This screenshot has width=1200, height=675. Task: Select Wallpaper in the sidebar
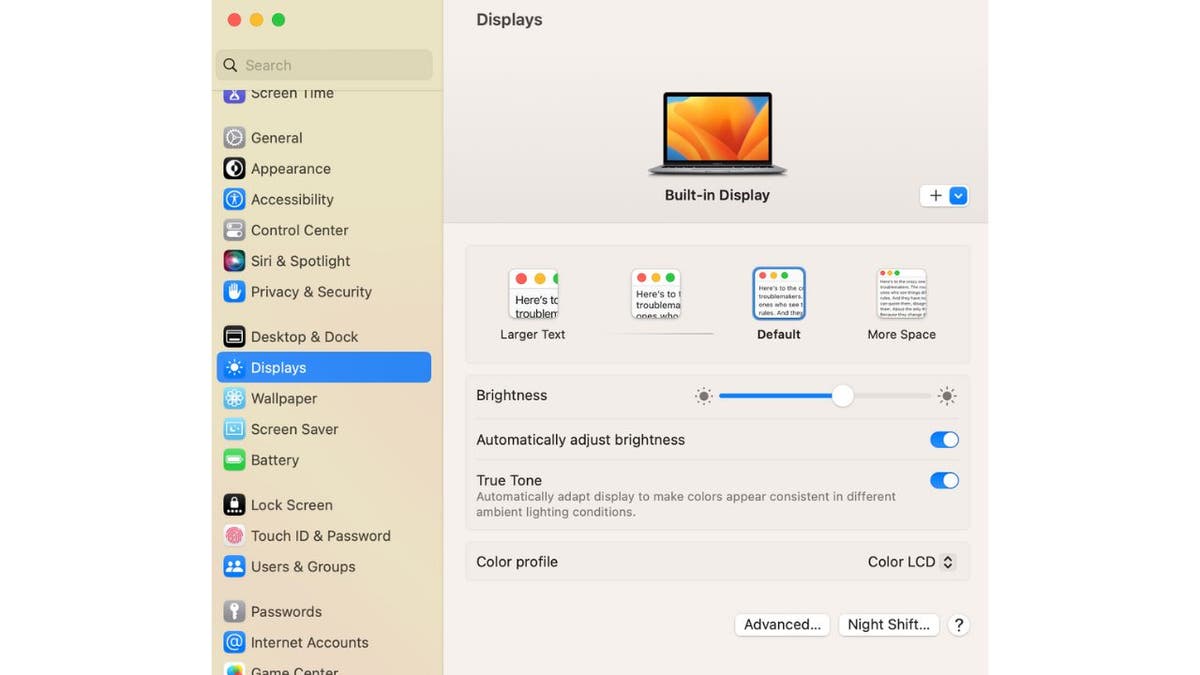324,398
